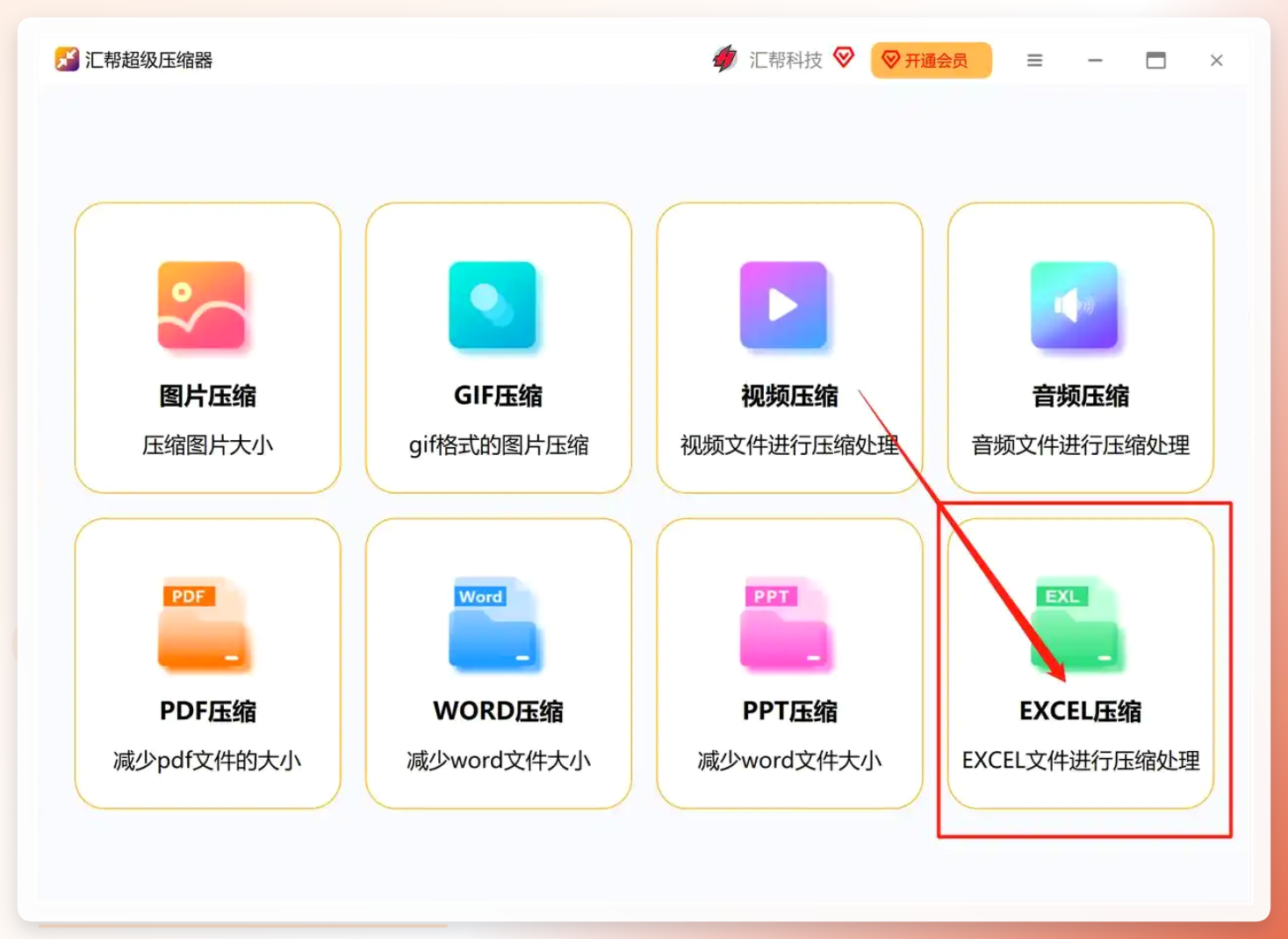Select the GIF压缩 title text
The width and height of the screenshot is (1288, 939).
498,396
